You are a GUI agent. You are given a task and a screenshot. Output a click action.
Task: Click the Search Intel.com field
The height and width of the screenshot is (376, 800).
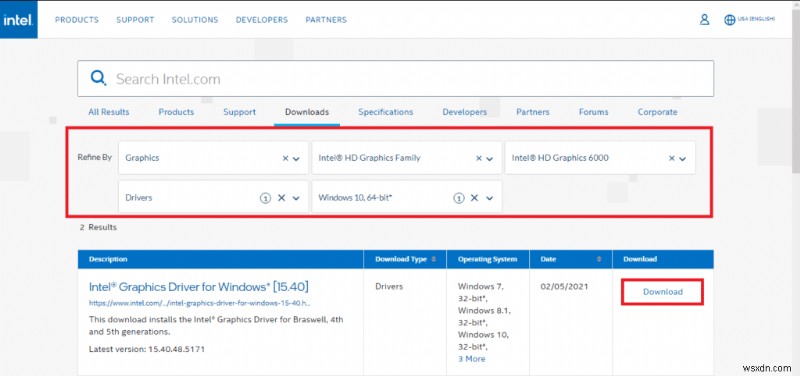tap(395, 79)
